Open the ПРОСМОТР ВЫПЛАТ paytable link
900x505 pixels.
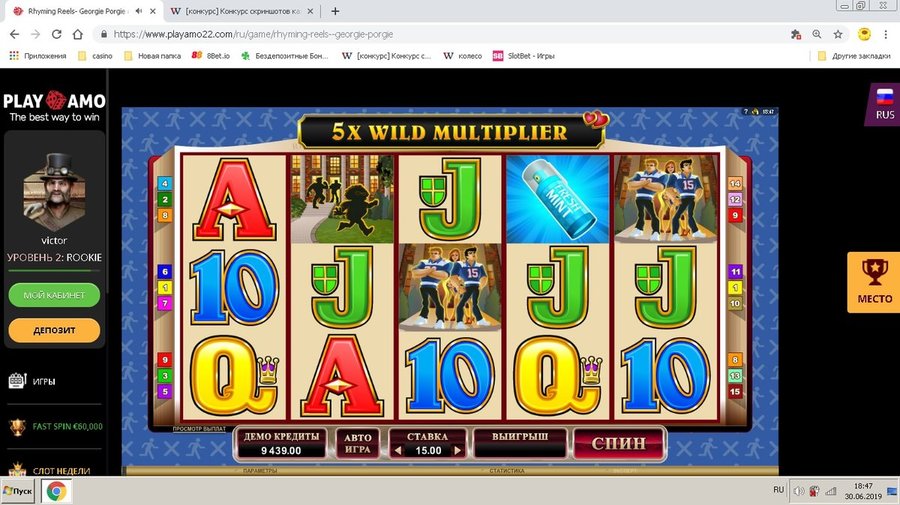point(199,429)
